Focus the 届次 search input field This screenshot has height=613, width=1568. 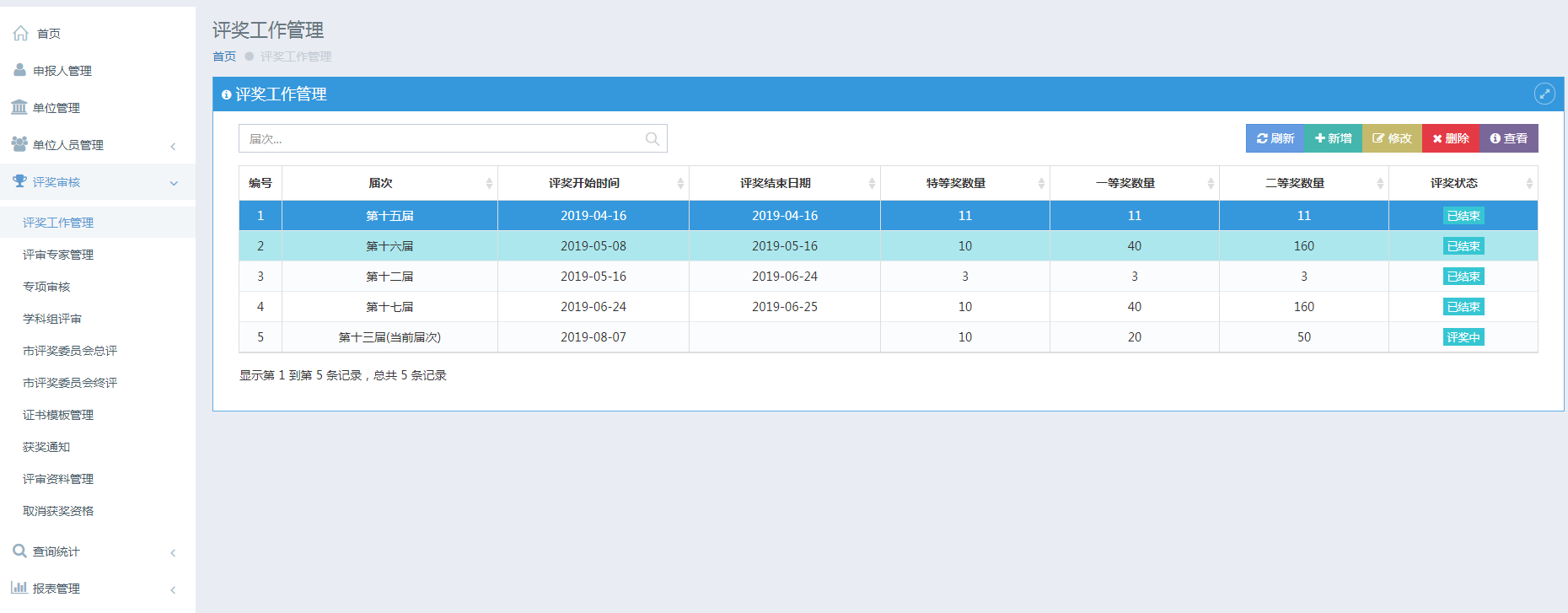453,138
